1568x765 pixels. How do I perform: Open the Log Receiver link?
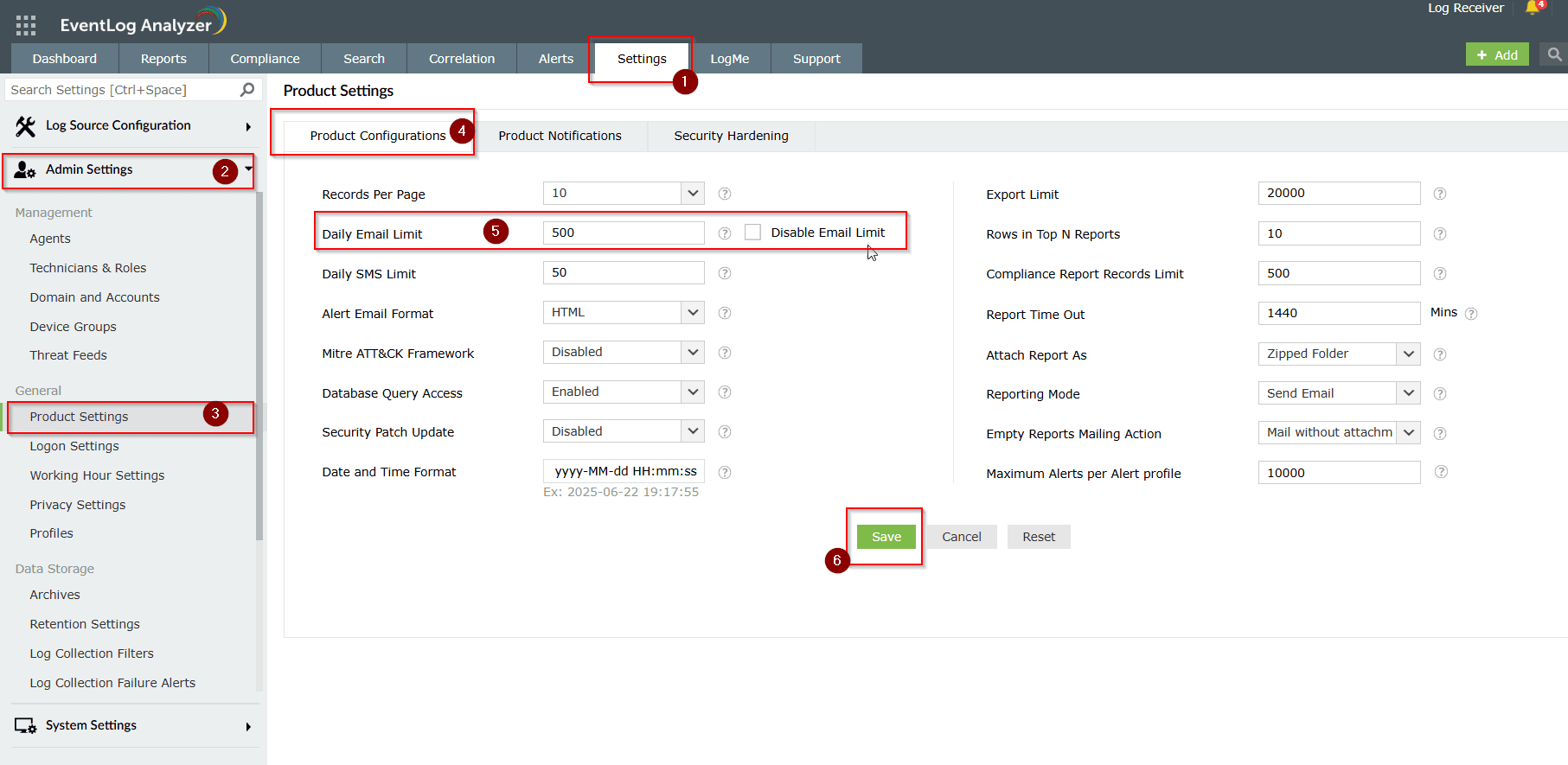point(1466,8)
